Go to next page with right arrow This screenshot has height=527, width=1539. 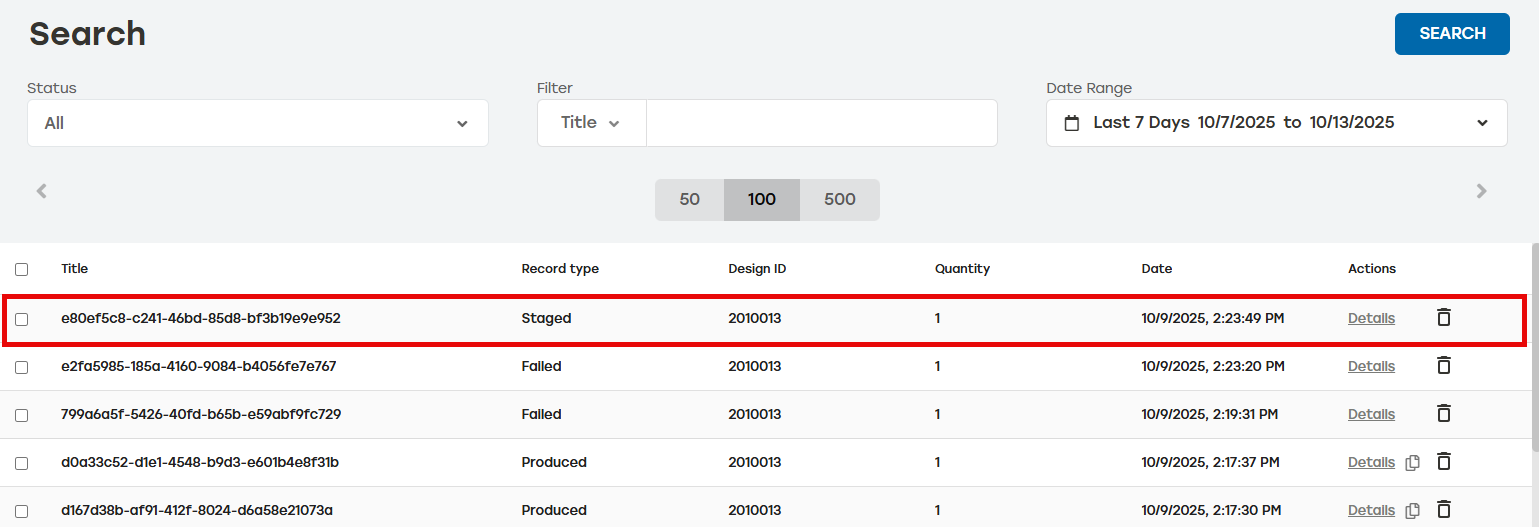click(x=1482, y=190)
